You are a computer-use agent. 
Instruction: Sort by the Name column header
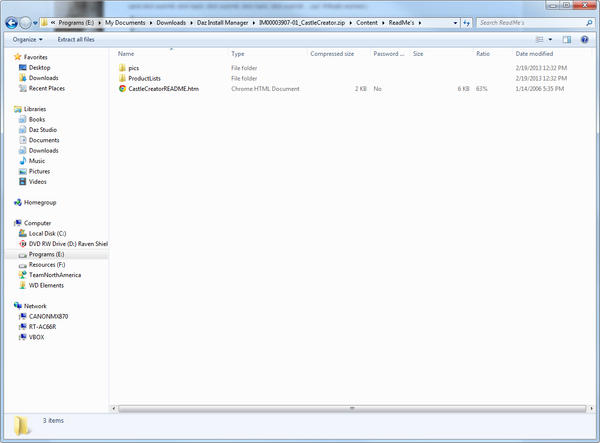[x=126, y=54]
